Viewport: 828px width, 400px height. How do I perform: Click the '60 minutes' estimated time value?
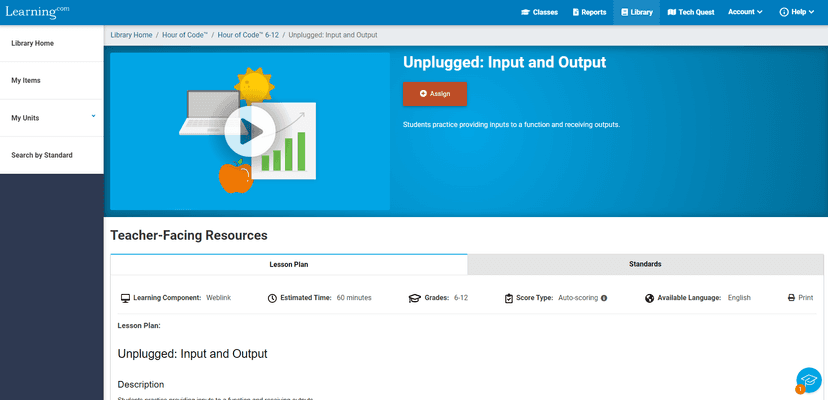pos(354,298)
